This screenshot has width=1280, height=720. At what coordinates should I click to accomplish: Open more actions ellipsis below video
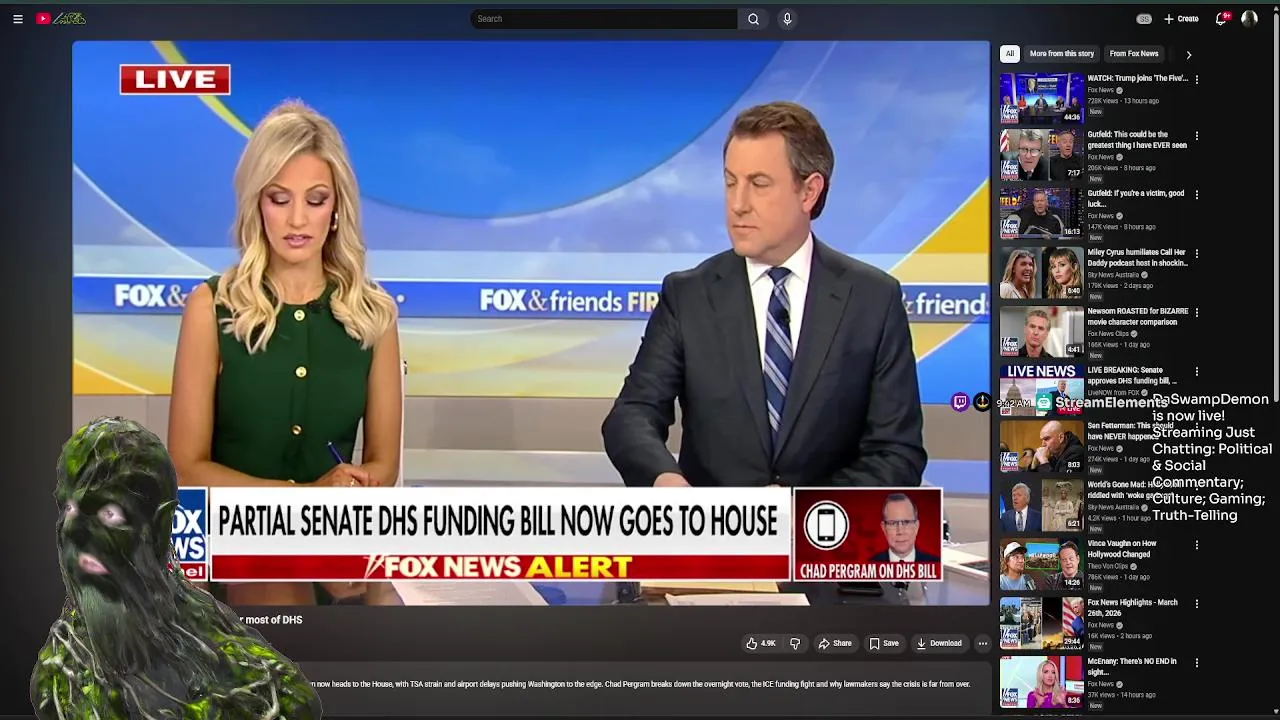click(983, 644)
